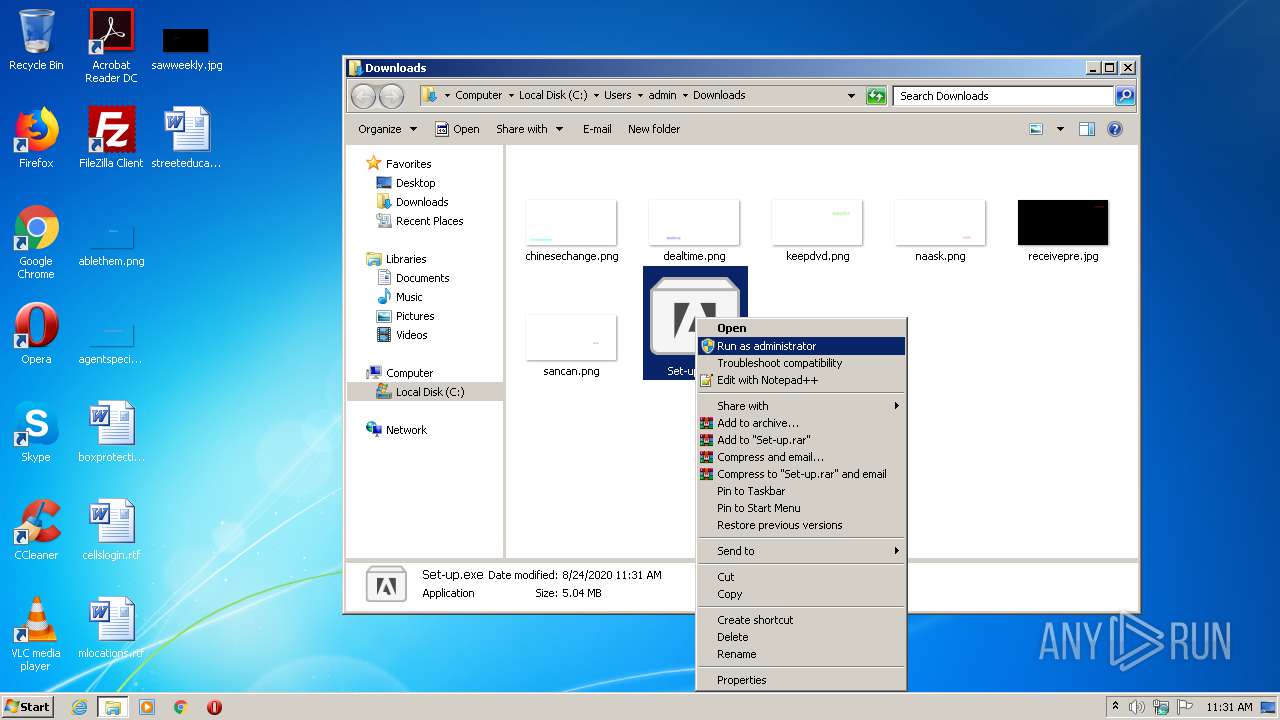Viewport: 1280px width, 720px height.
Task: Click Internet Explorer taskbar icon
Action: point(79,707)
